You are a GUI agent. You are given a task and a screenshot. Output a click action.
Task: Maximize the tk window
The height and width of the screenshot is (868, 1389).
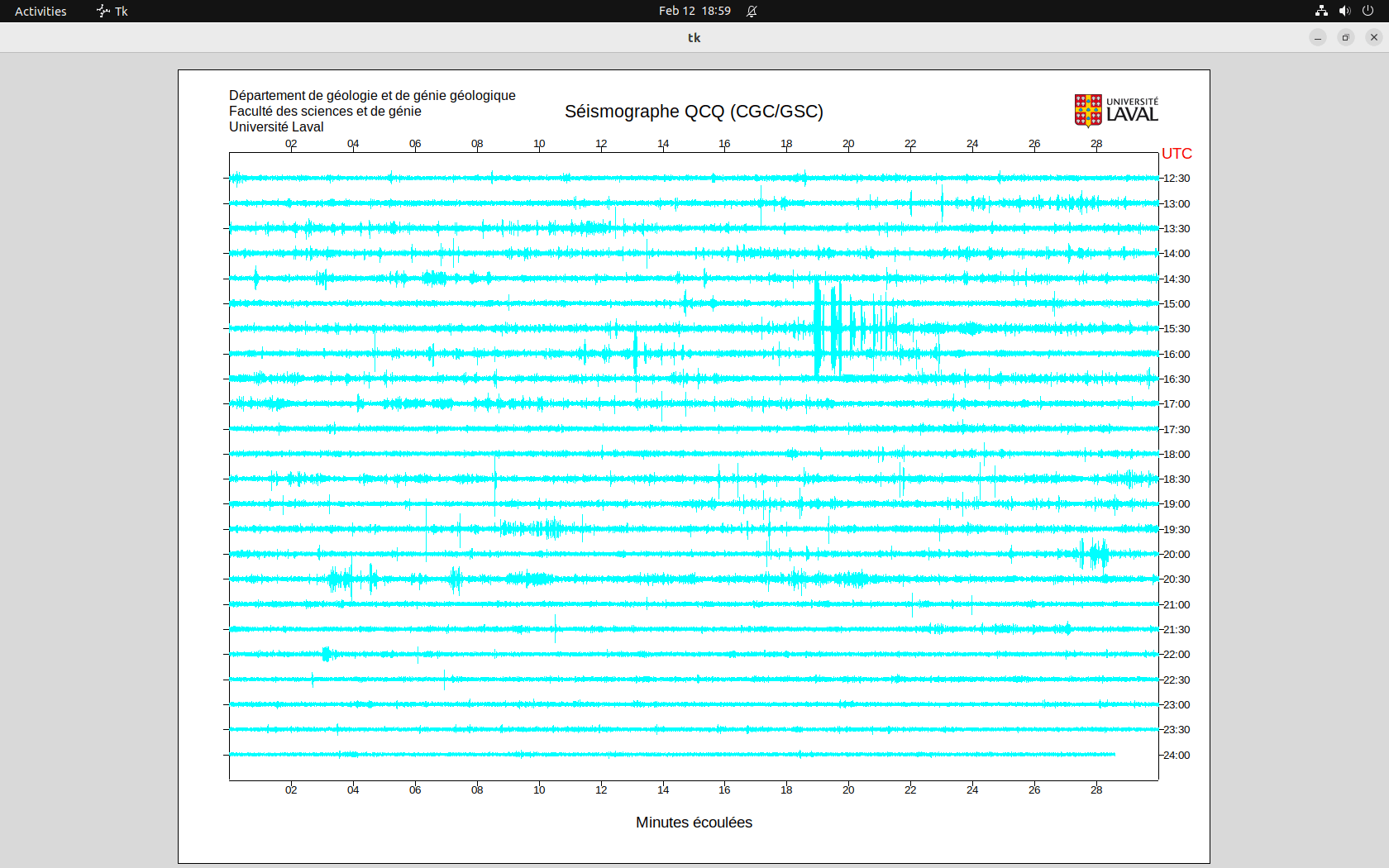[x=1346, y=37]
